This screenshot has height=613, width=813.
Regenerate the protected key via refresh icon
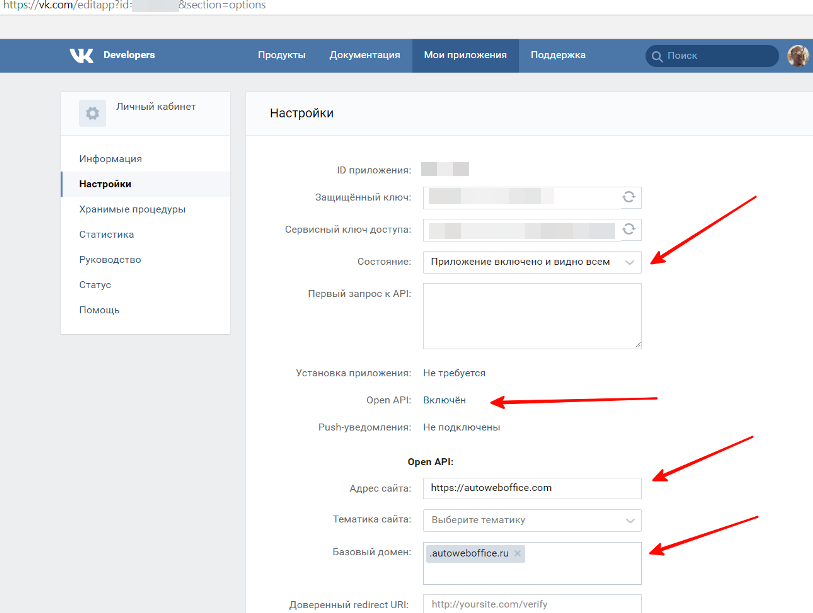coord(629,197)
